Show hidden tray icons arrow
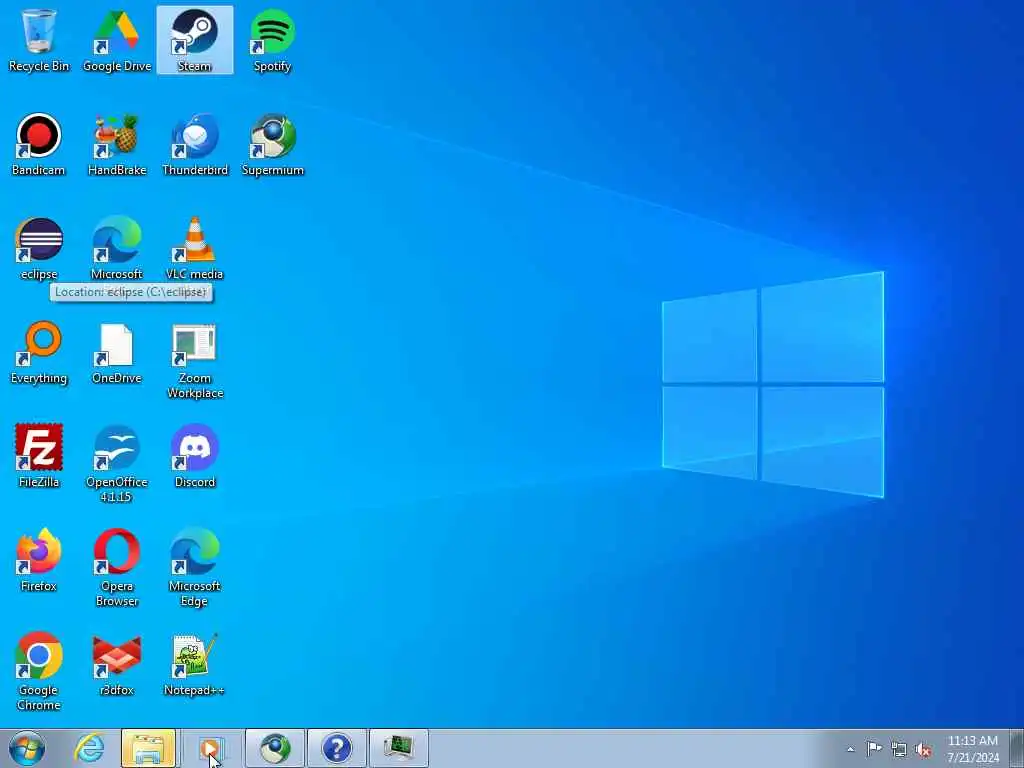 point(850,749)
